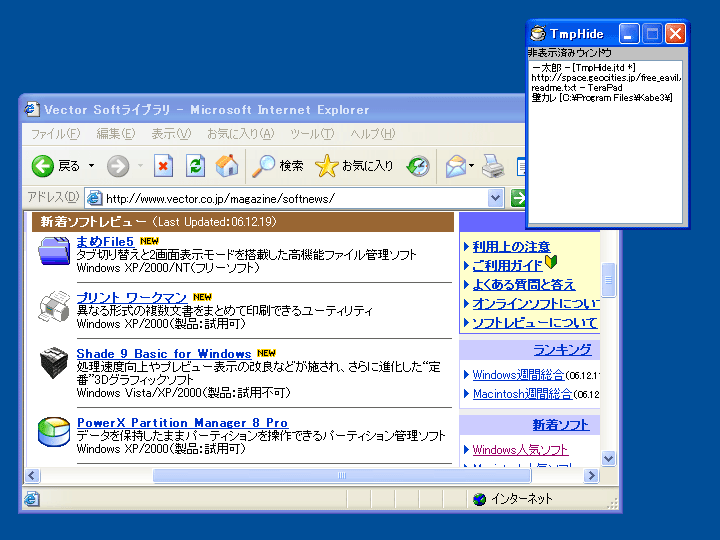Open the Windows人気ソフト link

click(x=520, y=450)
